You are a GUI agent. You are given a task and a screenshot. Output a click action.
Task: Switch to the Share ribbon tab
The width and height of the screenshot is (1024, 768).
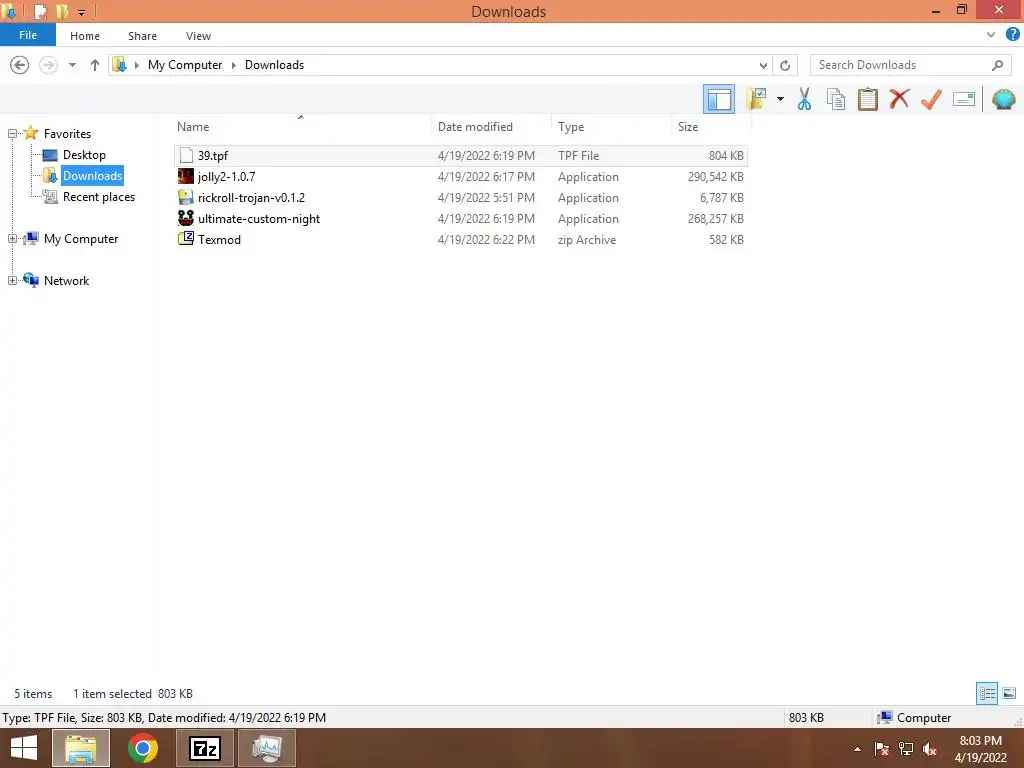(x=142, y=36)
